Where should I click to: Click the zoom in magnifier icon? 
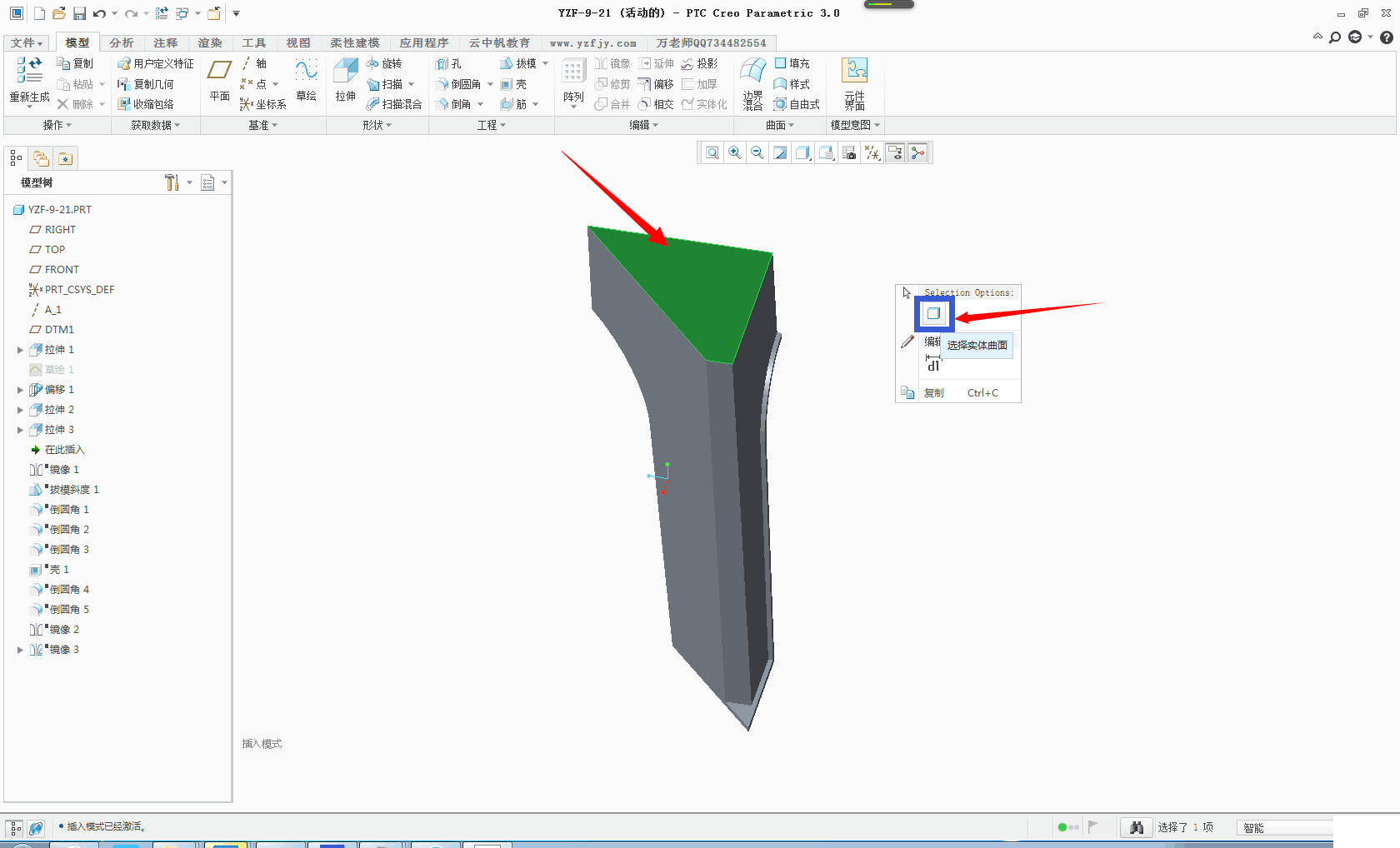point(735,152)
